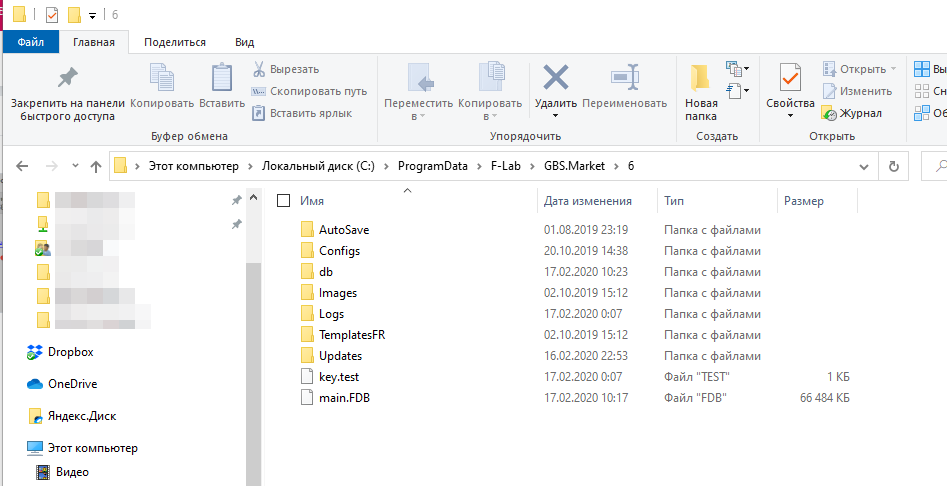Screen dimensions: 947x486
Task: Open the Файл menu
Action: 31,42
